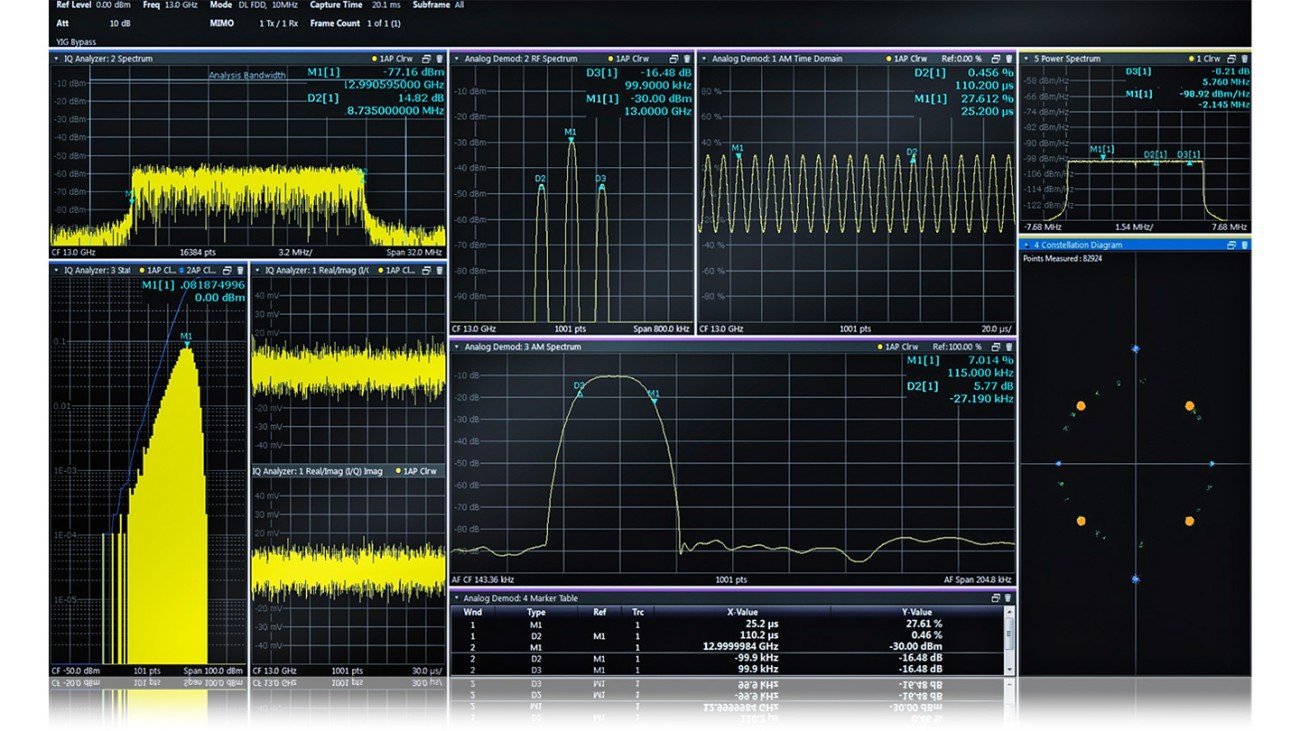Duplicate the AM Time Domain window via copy icon
The height and width of the screenshot is (731, 1300).
tap(994, 58)
